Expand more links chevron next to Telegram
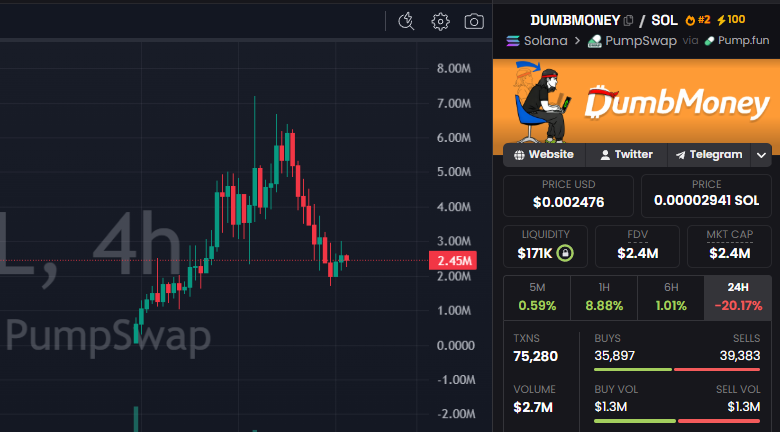The height and width of the screenshot is (432, 780). 761,155
